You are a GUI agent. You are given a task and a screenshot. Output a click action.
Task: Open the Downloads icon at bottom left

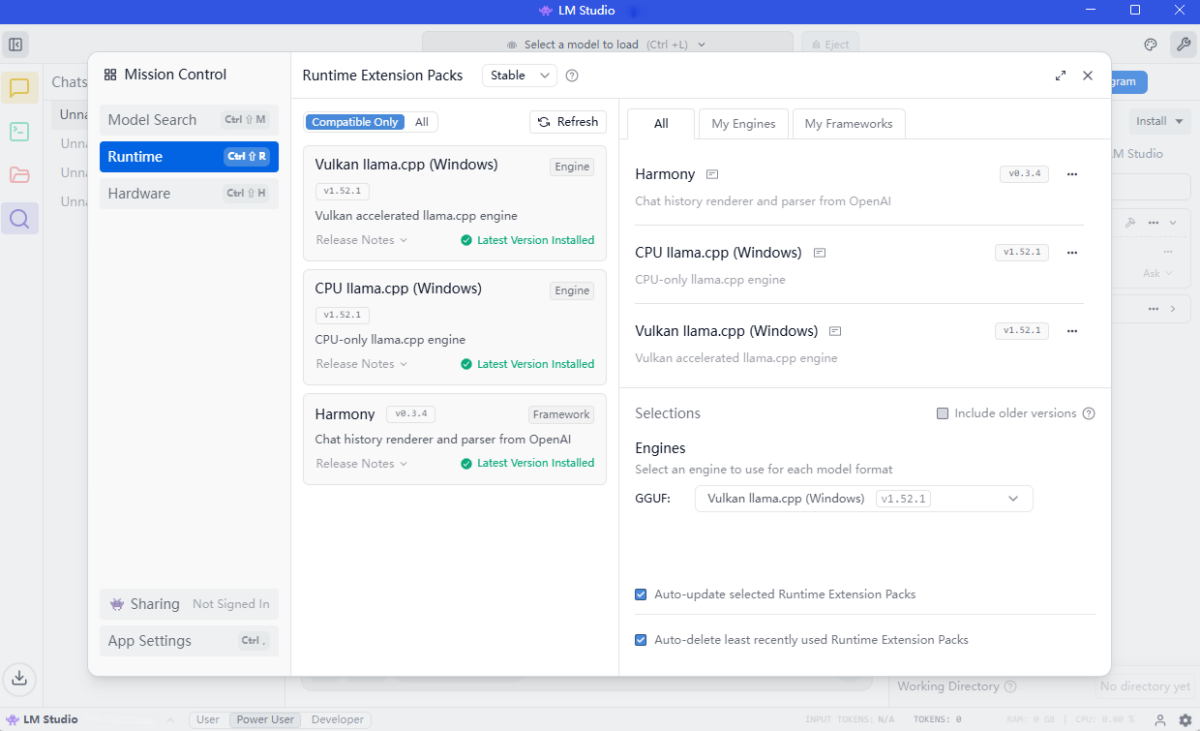19,679
